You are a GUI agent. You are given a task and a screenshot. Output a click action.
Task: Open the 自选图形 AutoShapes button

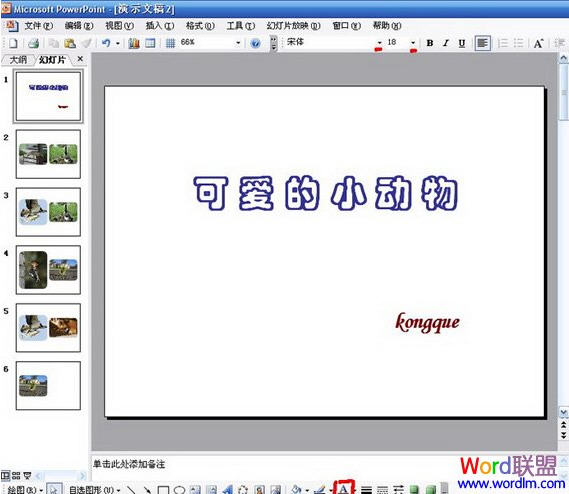click(x=94, y=490)
